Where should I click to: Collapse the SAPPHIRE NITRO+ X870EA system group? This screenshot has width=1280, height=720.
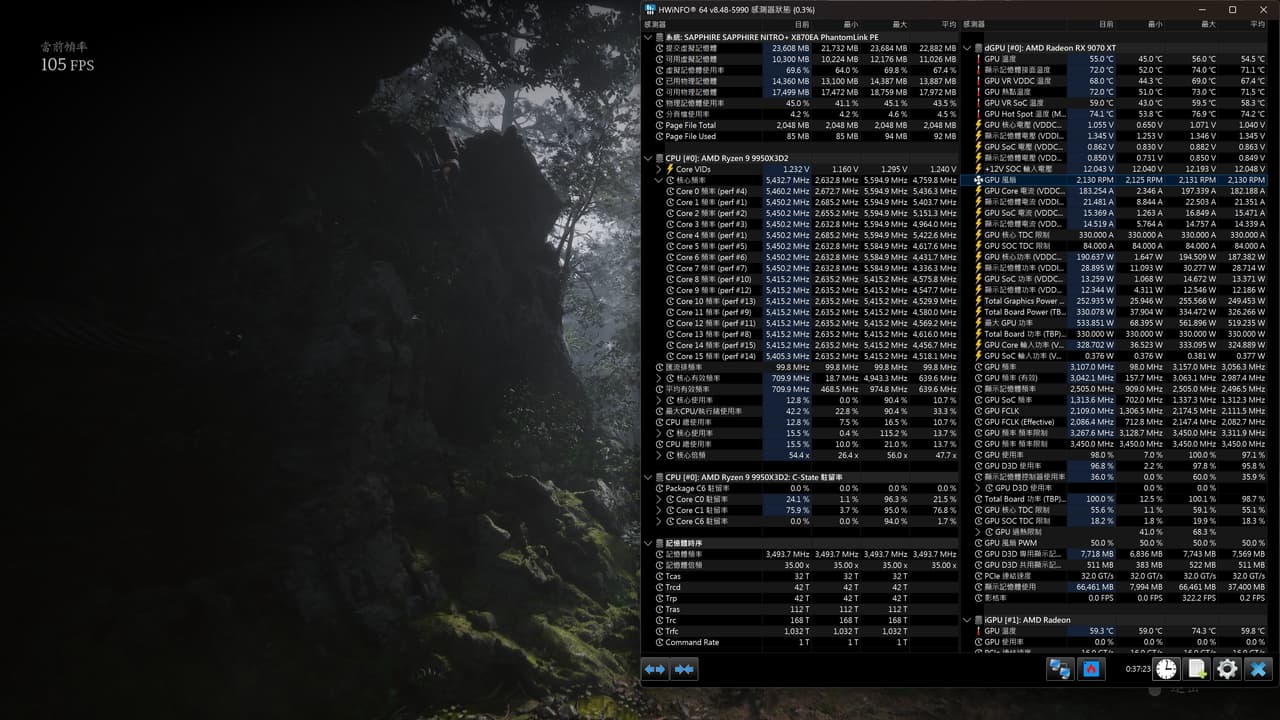[648, 37]
